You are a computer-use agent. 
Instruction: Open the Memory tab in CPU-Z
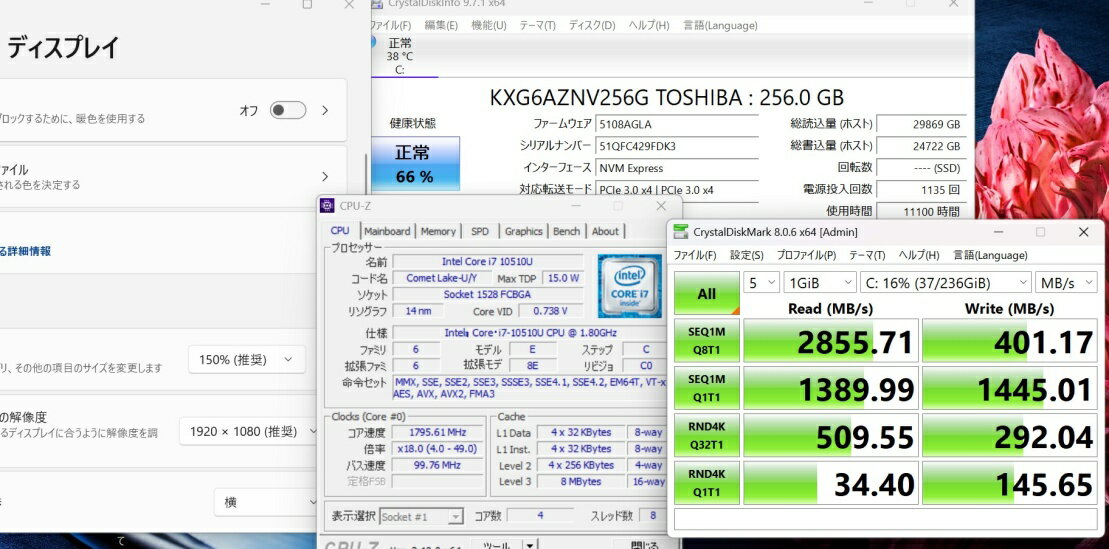[438, 231]
